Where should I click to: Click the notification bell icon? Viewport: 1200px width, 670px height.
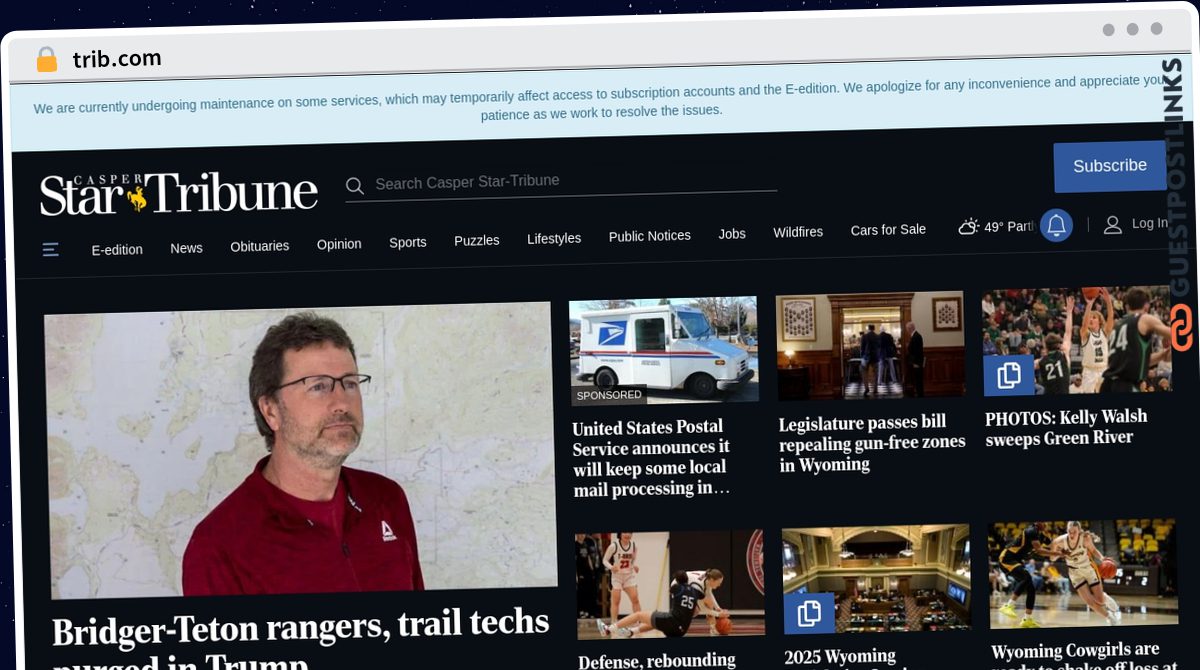pyautogui.click(x=1056, y=225)
